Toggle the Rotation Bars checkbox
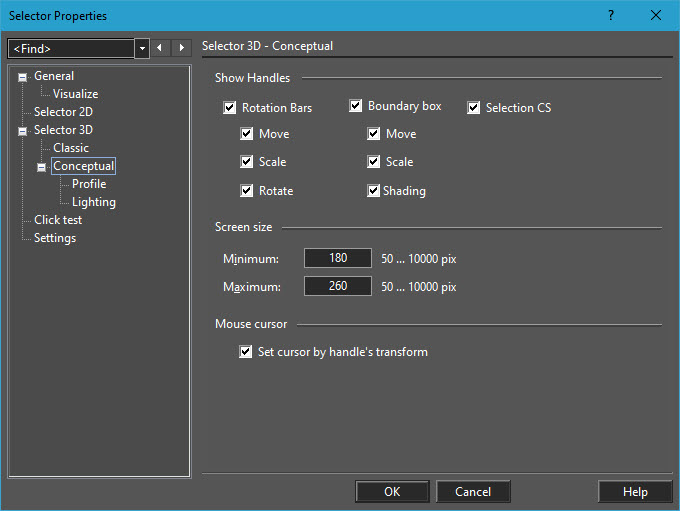 pyautogui.click(x=229, y=108)
